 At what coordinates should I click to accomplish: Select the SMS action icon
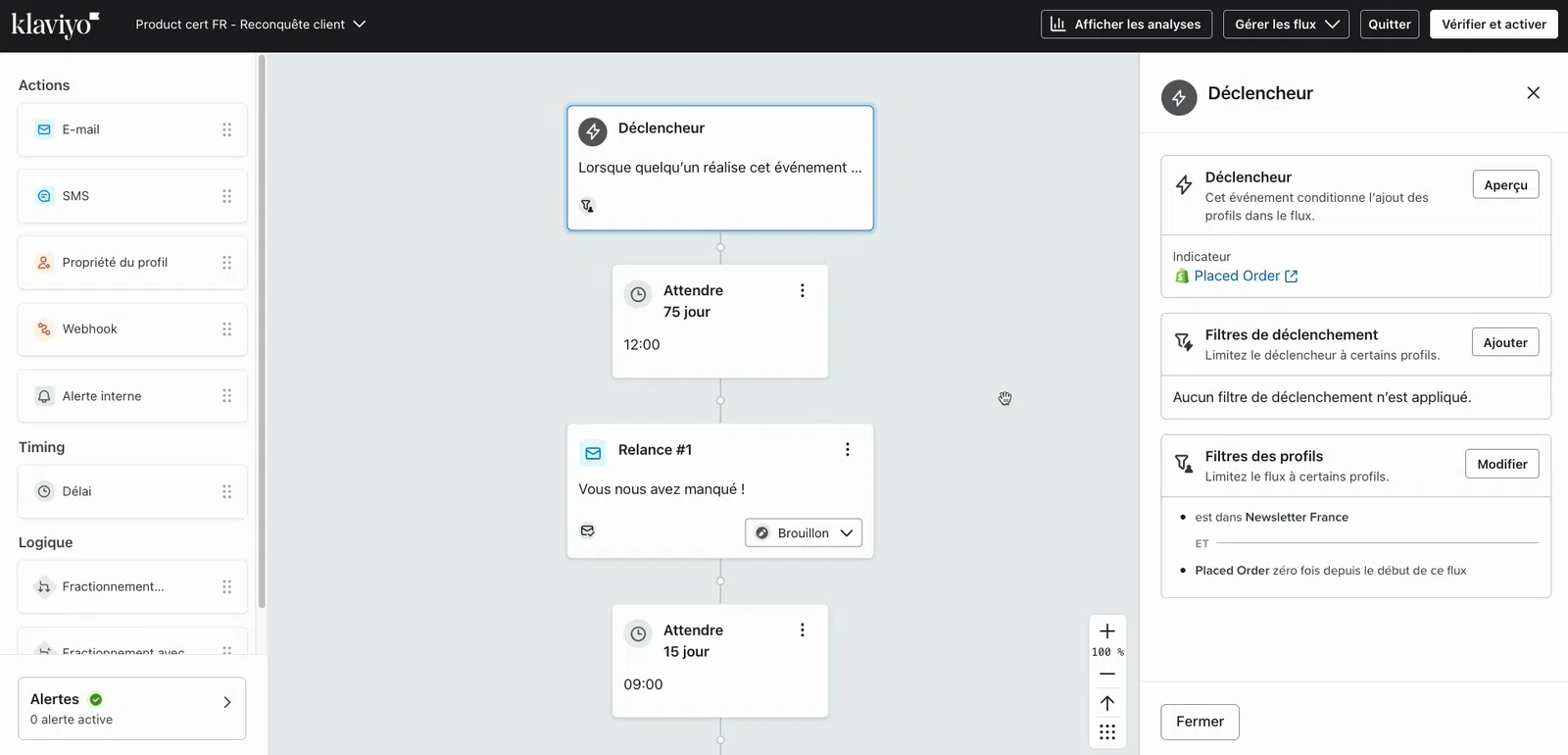pyautogui.click(x=44, y=196)
